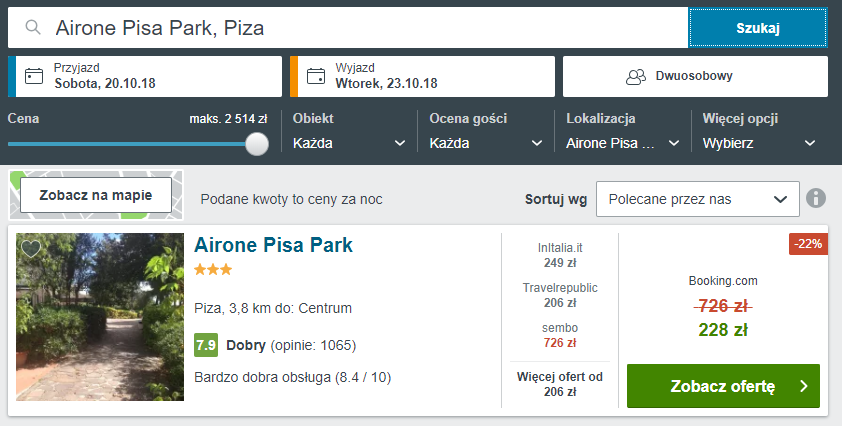Click Podane kwoty to ceny za noc
Screen dimensions: 842x426
point(292,199)
